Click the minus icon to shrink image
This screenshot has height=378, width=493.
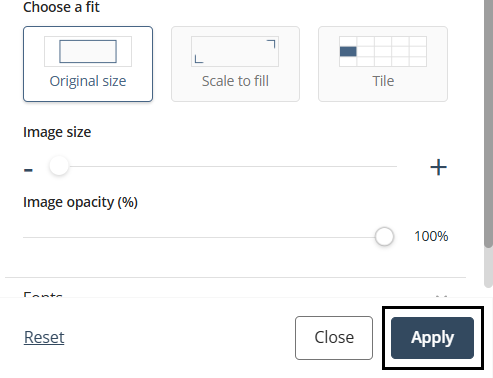tap(28, 170)
